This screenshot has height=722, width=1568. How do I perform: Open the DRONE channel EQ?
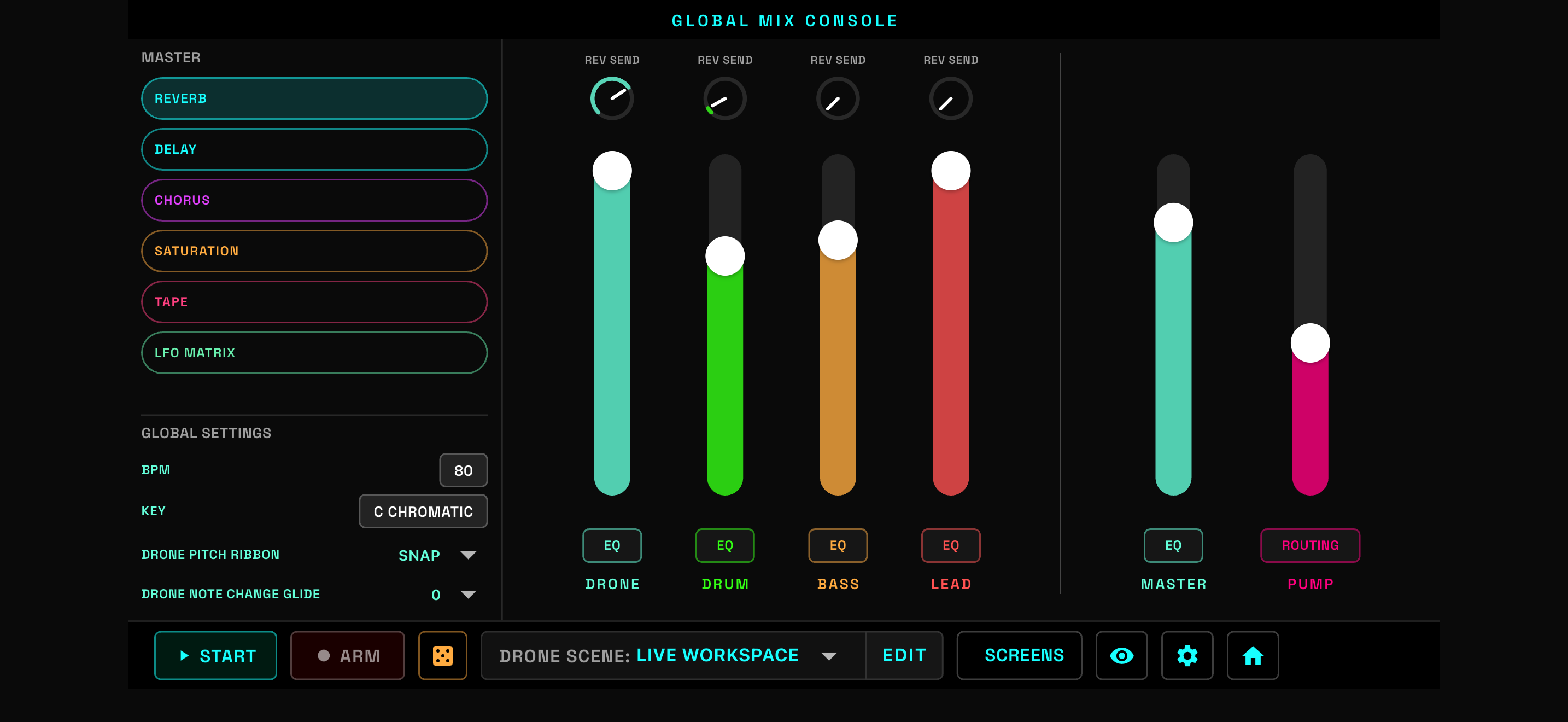[x=612, y=545]
